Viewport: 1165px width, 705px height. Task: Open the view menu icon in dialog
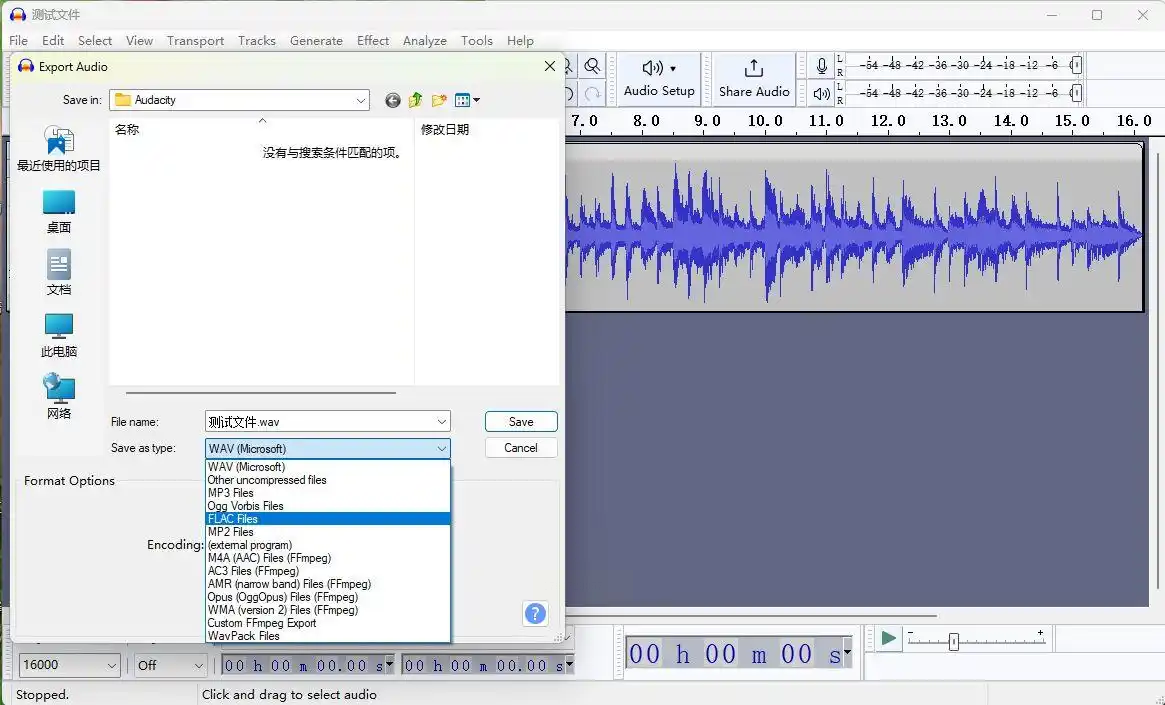point(466,100)
